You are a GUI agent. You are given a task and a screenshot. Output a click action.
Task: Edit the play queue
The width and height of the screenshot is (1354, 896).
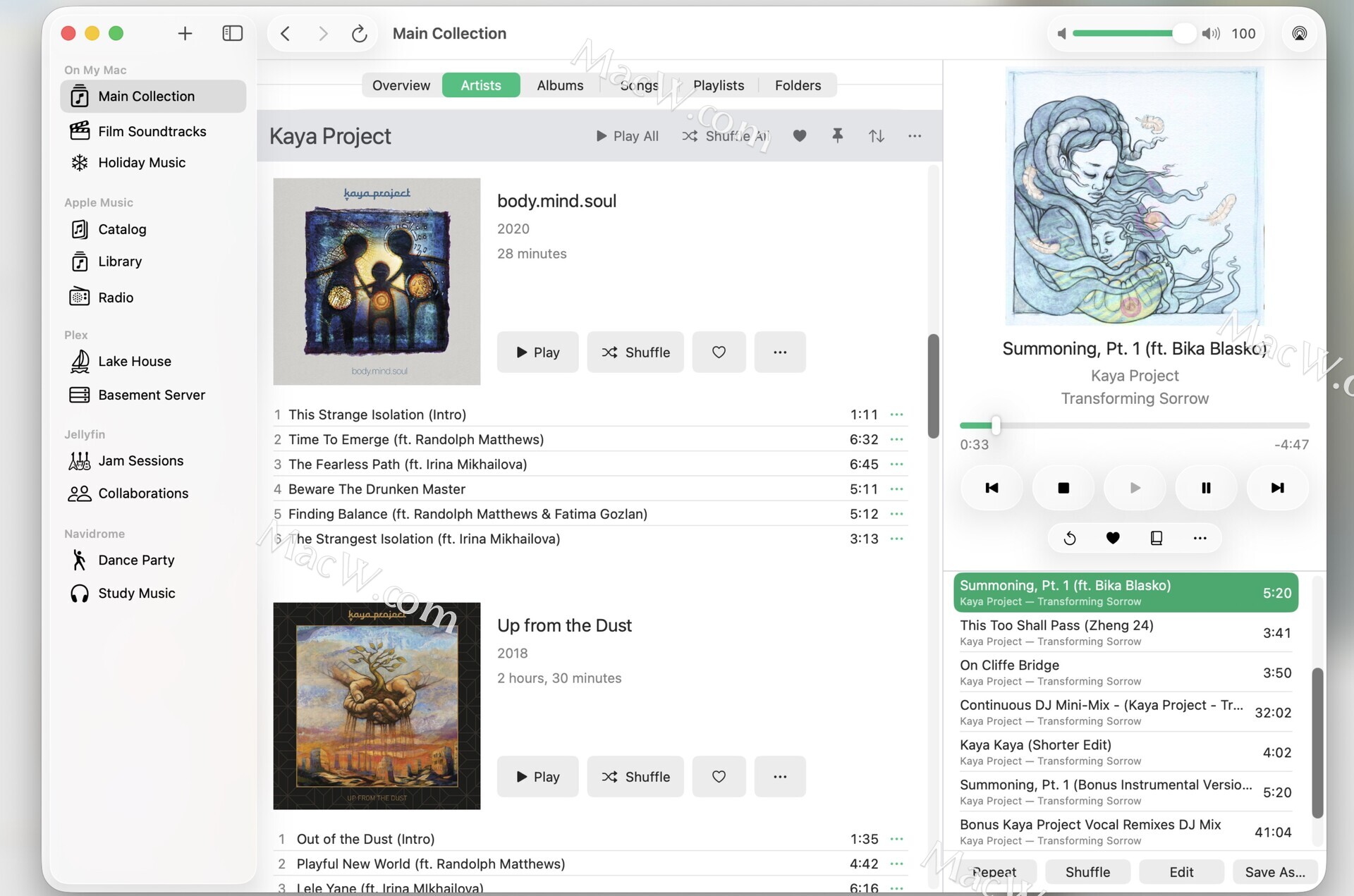1181,872
